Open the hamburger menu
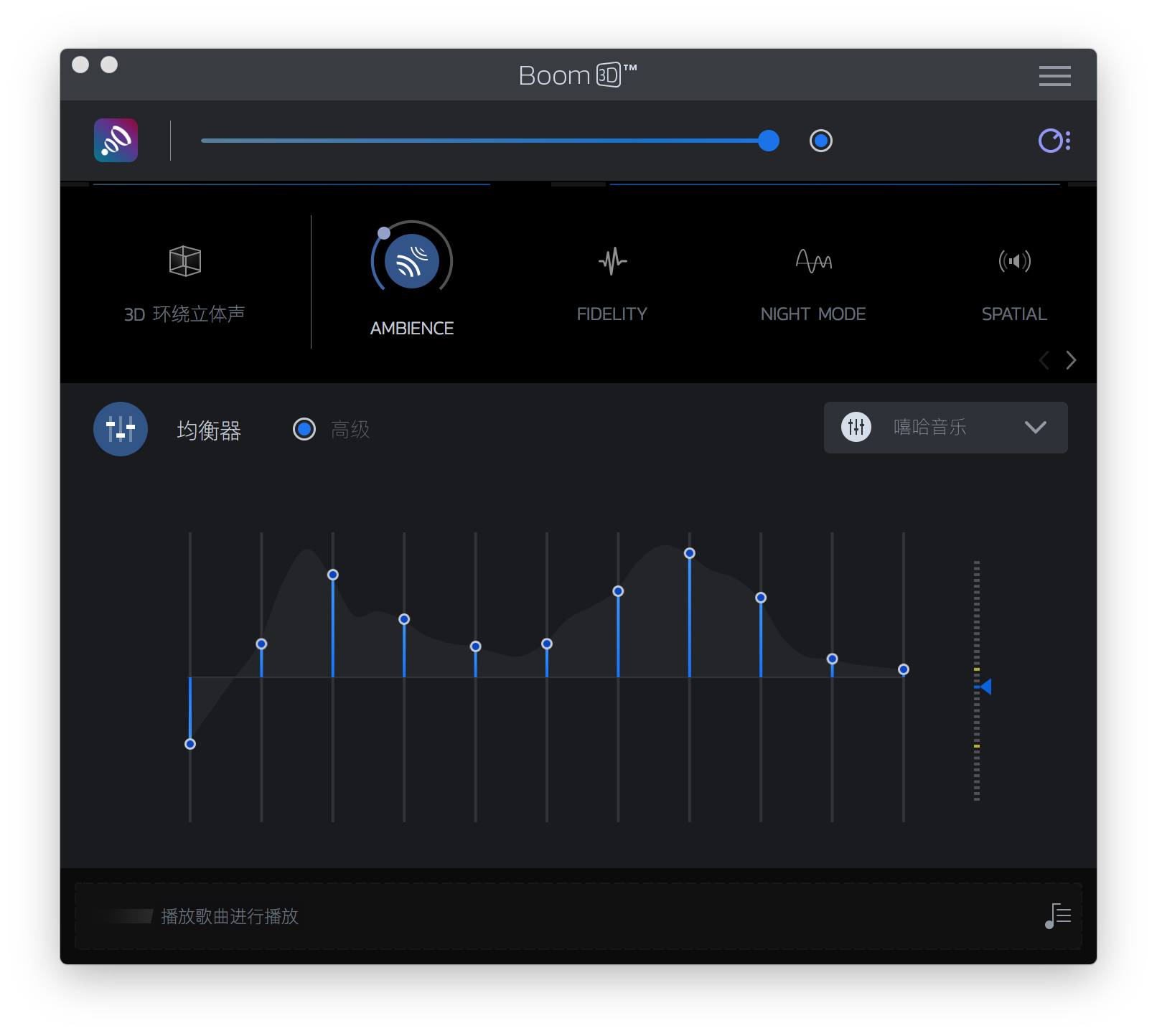The height and width of the screenshot is (1036, 1157). (1054, 75)
